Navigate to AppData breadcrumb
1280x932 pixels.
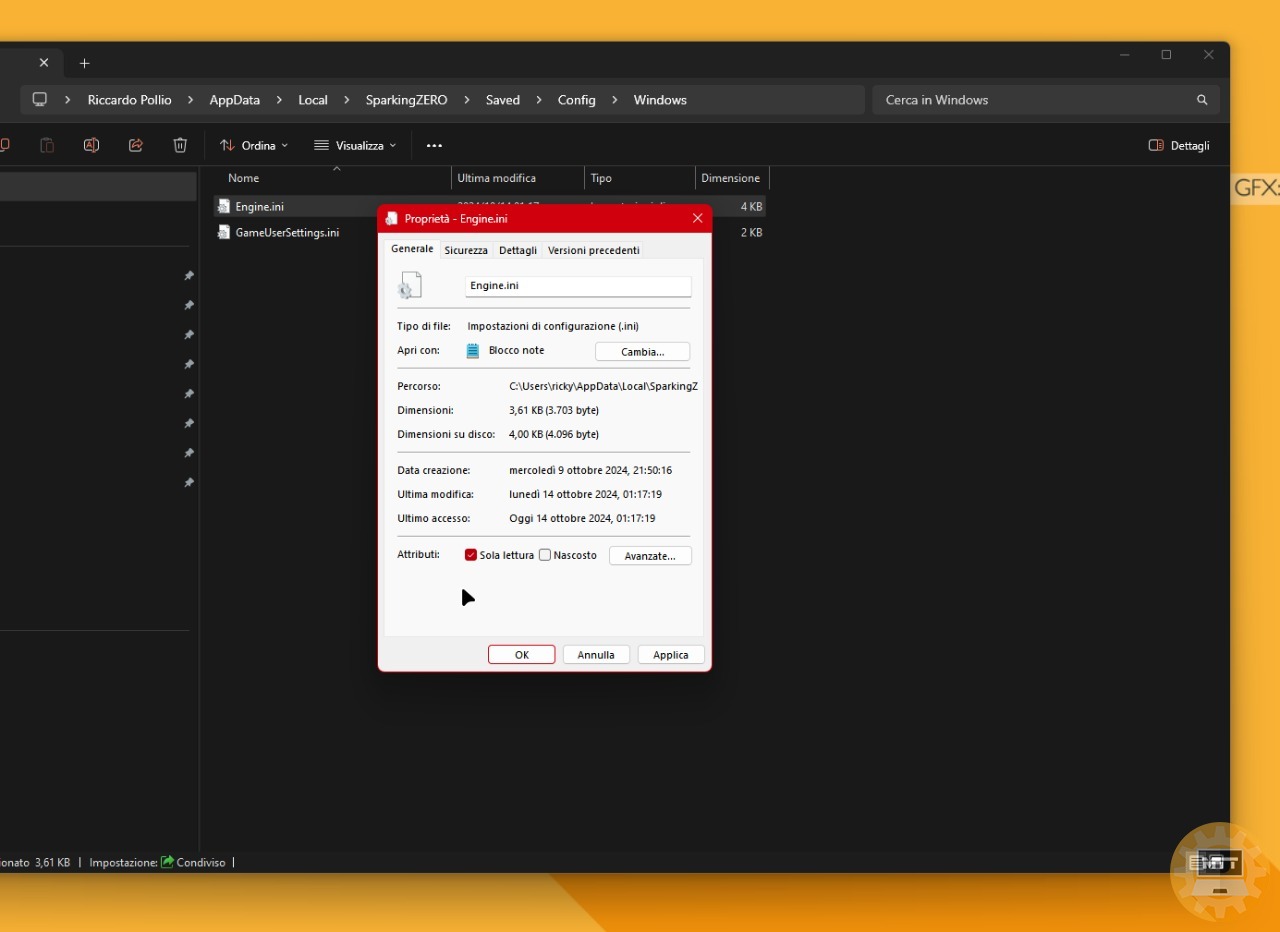pyautogui.click(x=235, y=100)
